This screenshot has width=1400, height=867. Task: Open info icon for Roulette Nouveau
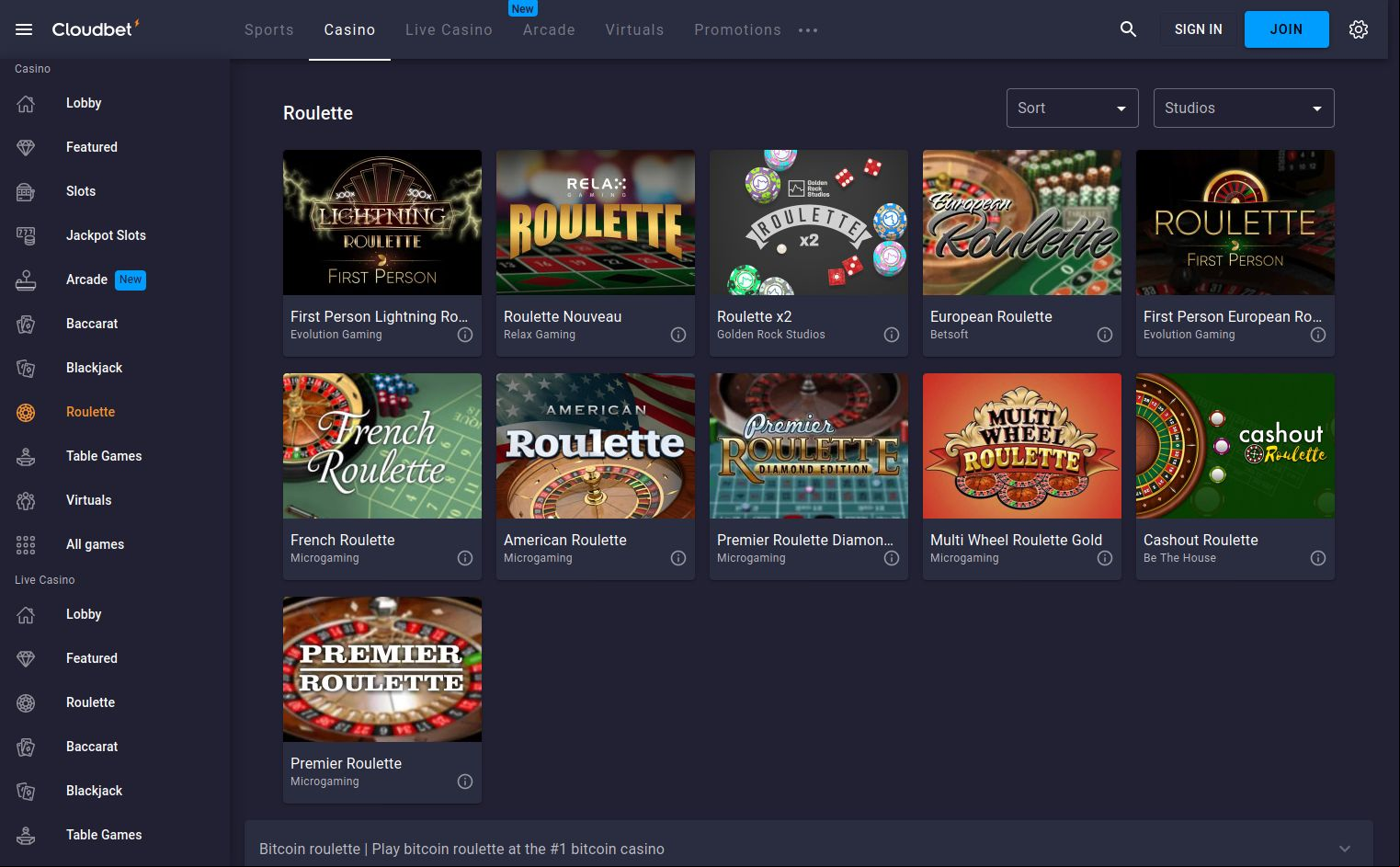[x=678, y=335]
